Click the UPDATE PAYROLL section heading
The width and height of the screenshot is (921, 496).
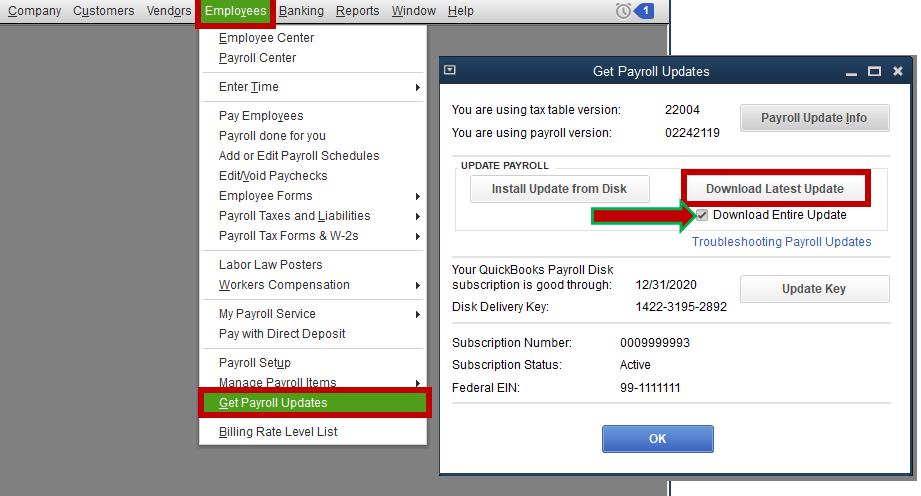point(505,166)
